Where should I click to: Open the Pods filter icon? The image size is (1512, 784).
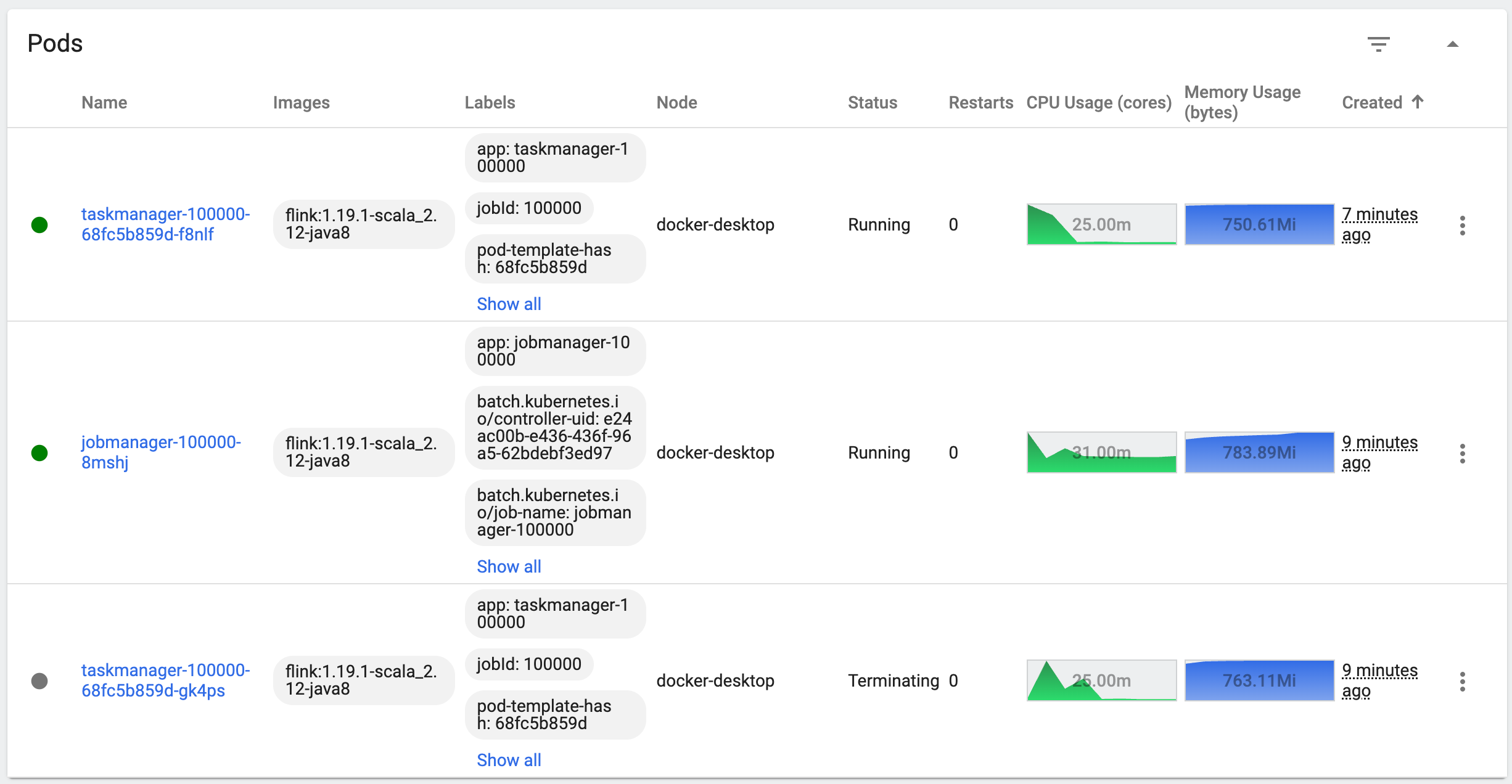point(1378,44)
